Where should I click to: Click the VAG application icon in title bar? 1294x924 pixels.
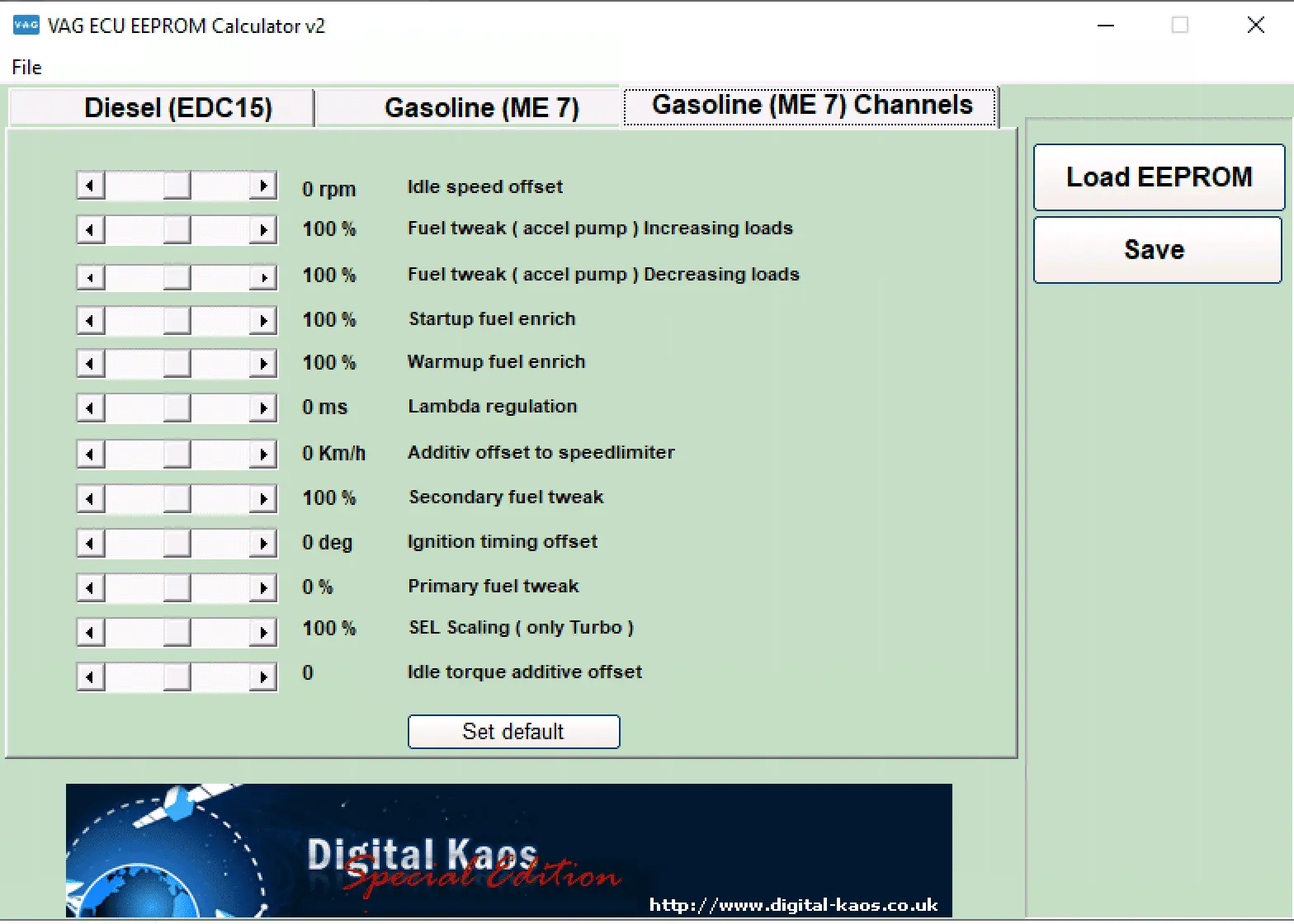(x=26, y=25)
